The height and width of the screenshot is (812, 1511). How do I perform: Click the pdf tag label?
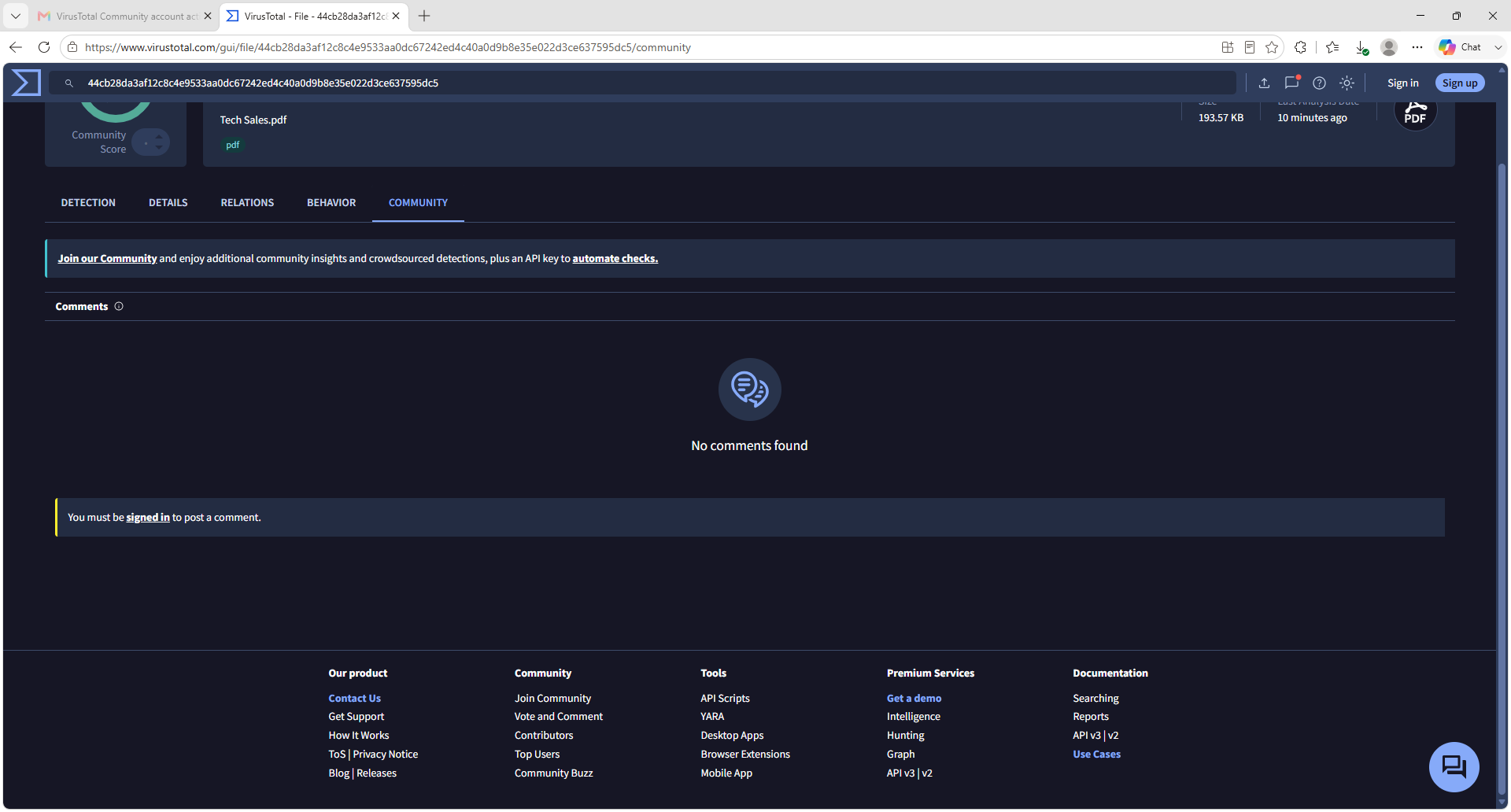pos(232,145)
